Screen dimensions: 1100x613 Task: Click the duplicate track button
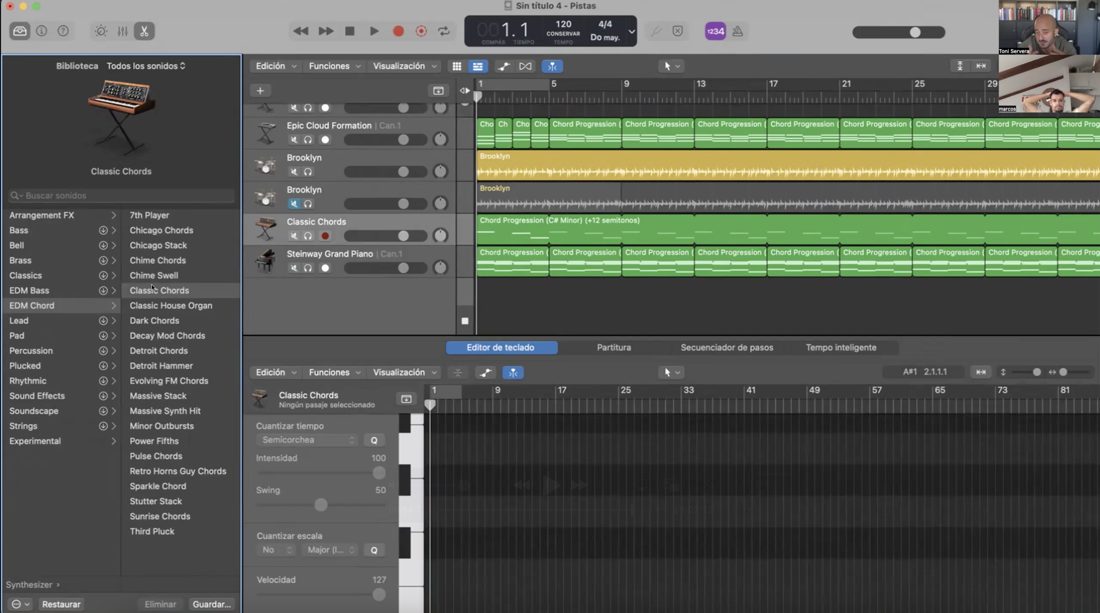click(438, 90)
